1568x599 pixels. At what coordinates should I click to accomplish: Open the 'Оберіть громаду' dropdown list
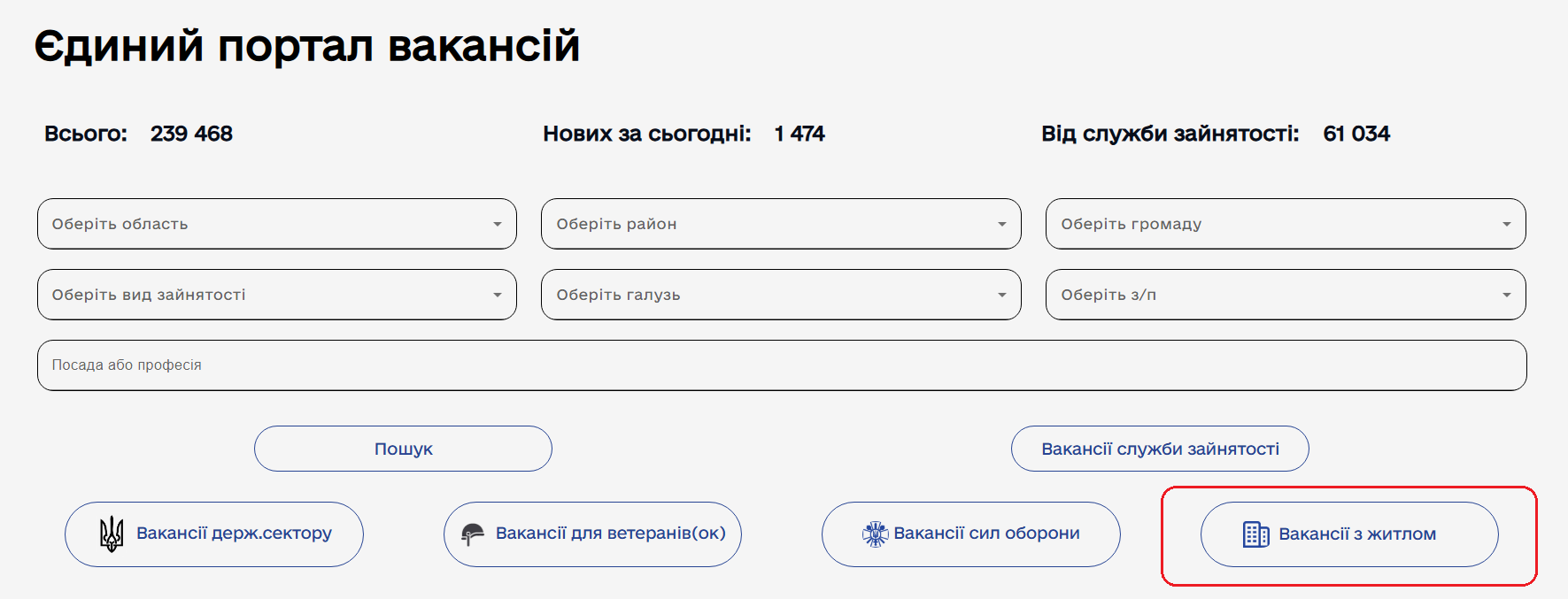pyautogui.click(x=1285, y=224)
